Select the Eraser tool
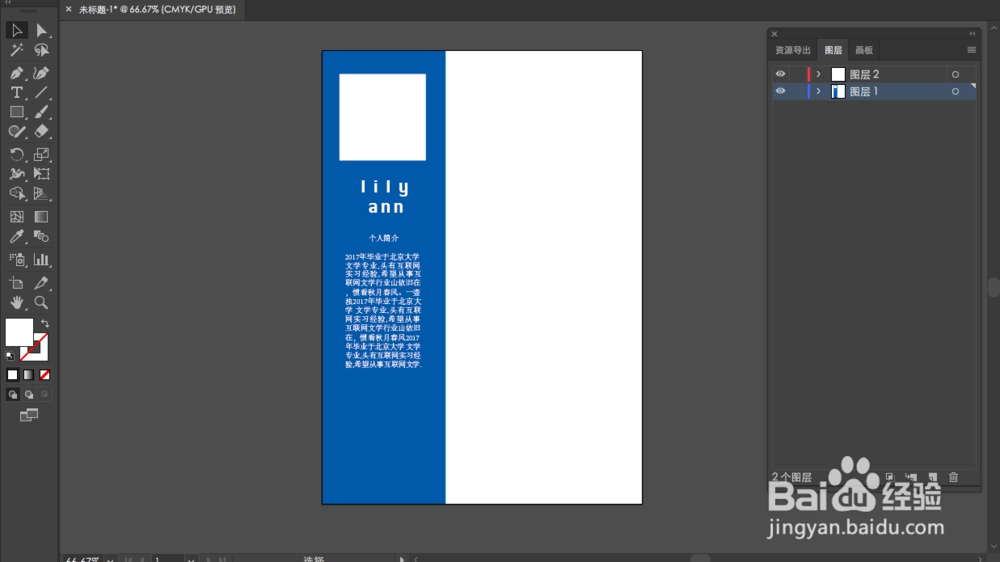The image size is (1000, 562). coord(41,131)
